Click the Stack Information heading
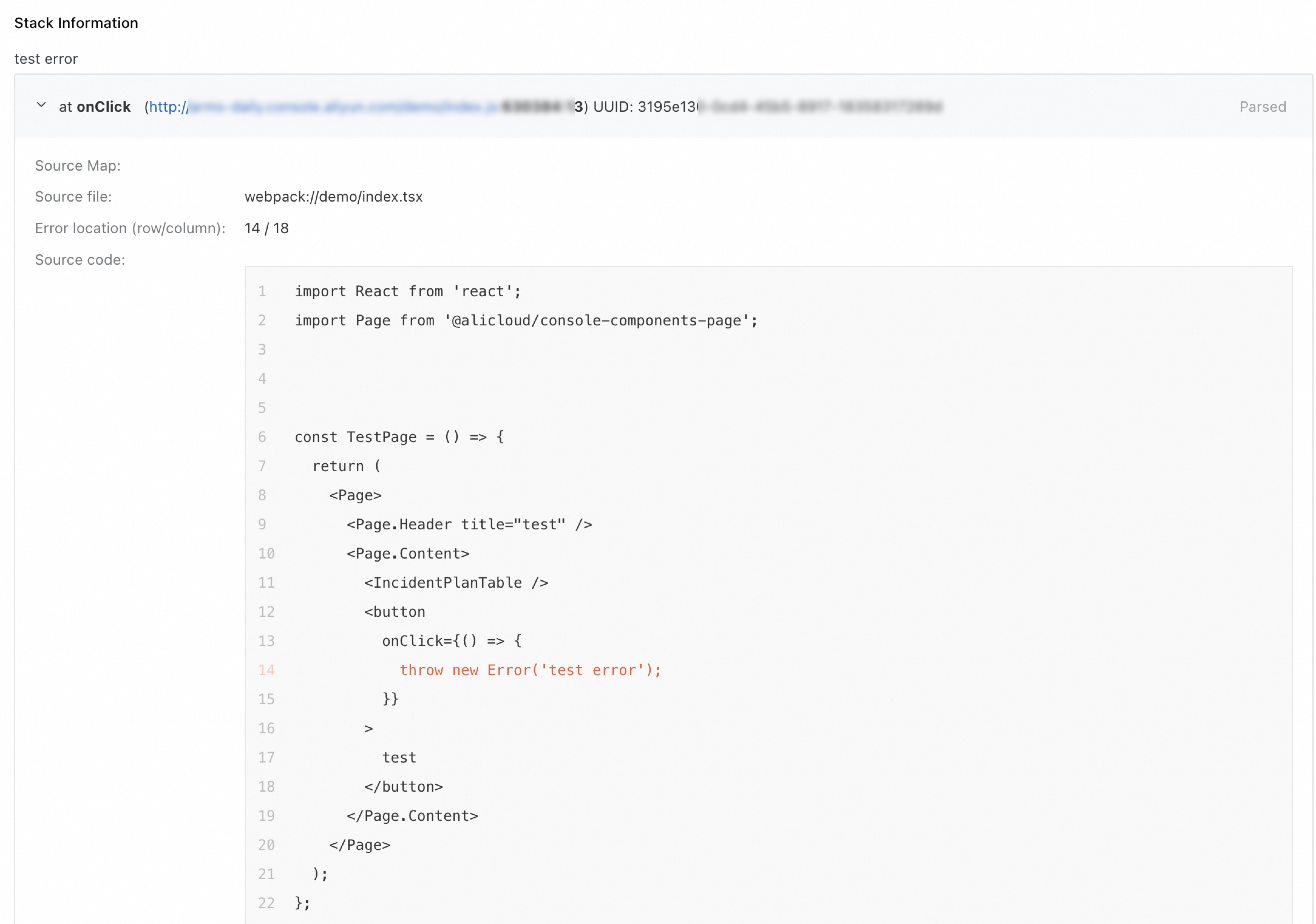This screenshot has width=1316, height=924. [76, 23]
